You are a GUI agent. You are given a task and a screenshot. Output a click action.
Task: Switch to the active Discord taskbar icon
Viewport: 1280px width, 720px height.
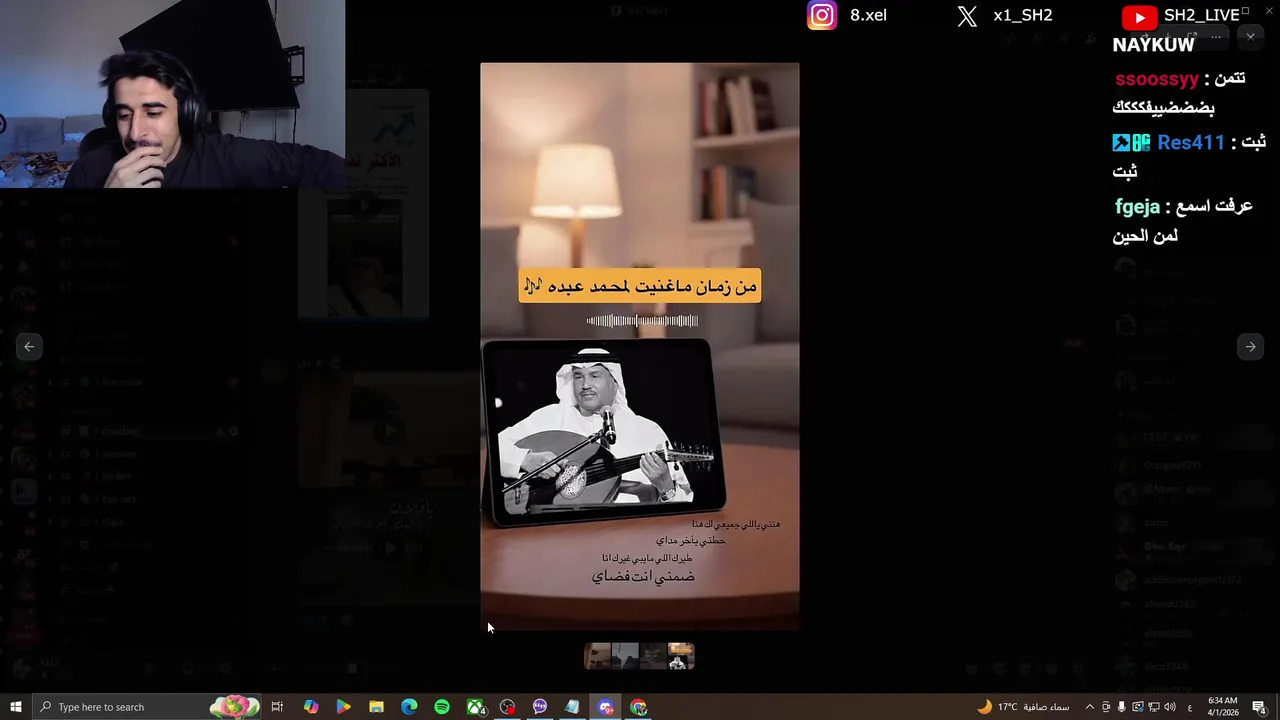(x=606, y=707)
